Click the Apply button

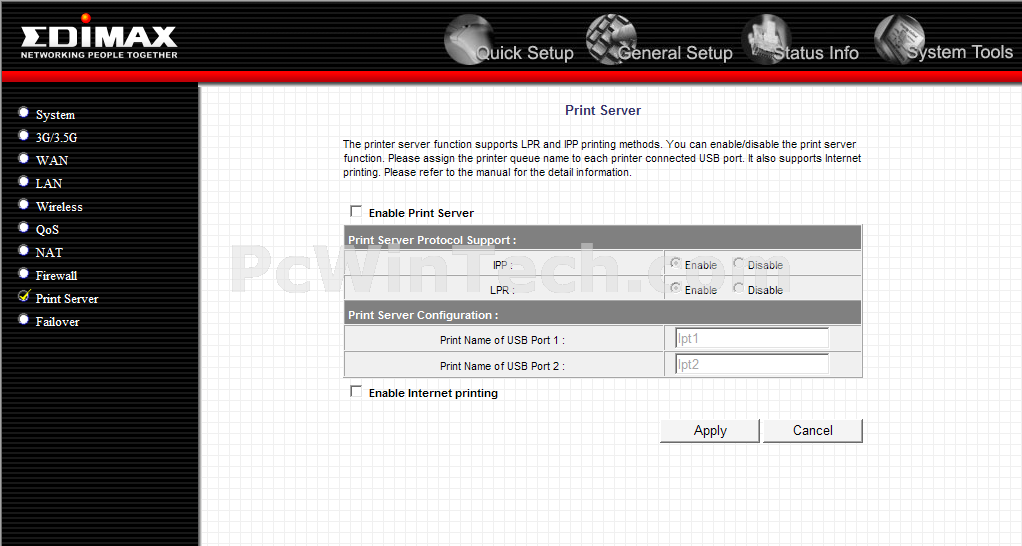[710, 431]
